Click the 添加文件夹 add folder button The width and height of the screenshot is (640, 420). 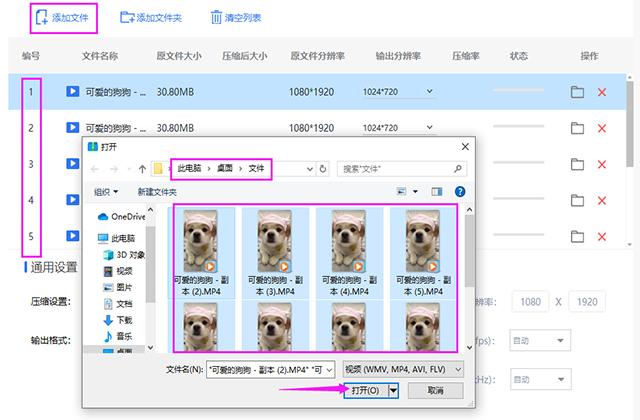tap(151, 18)
